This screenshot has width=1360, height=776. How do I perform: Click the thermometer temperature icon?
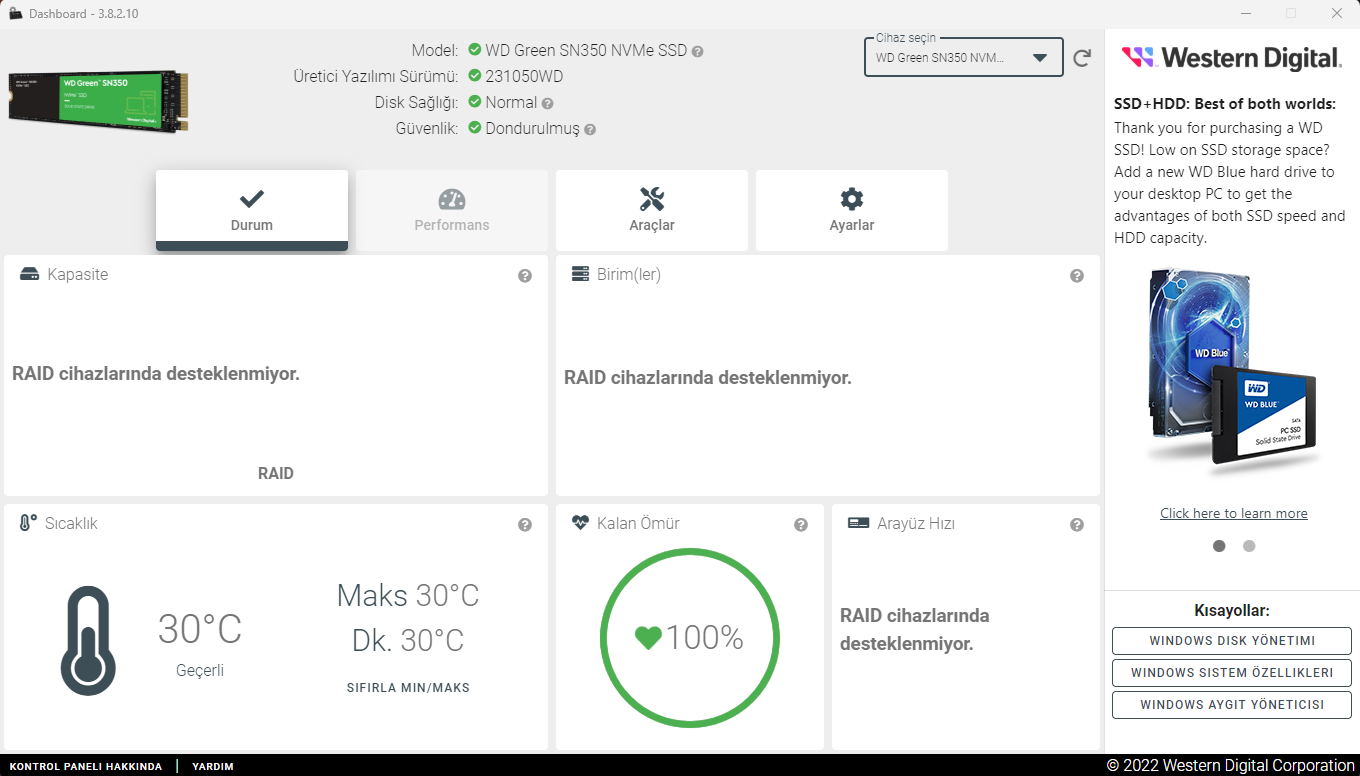click(88, 641)
